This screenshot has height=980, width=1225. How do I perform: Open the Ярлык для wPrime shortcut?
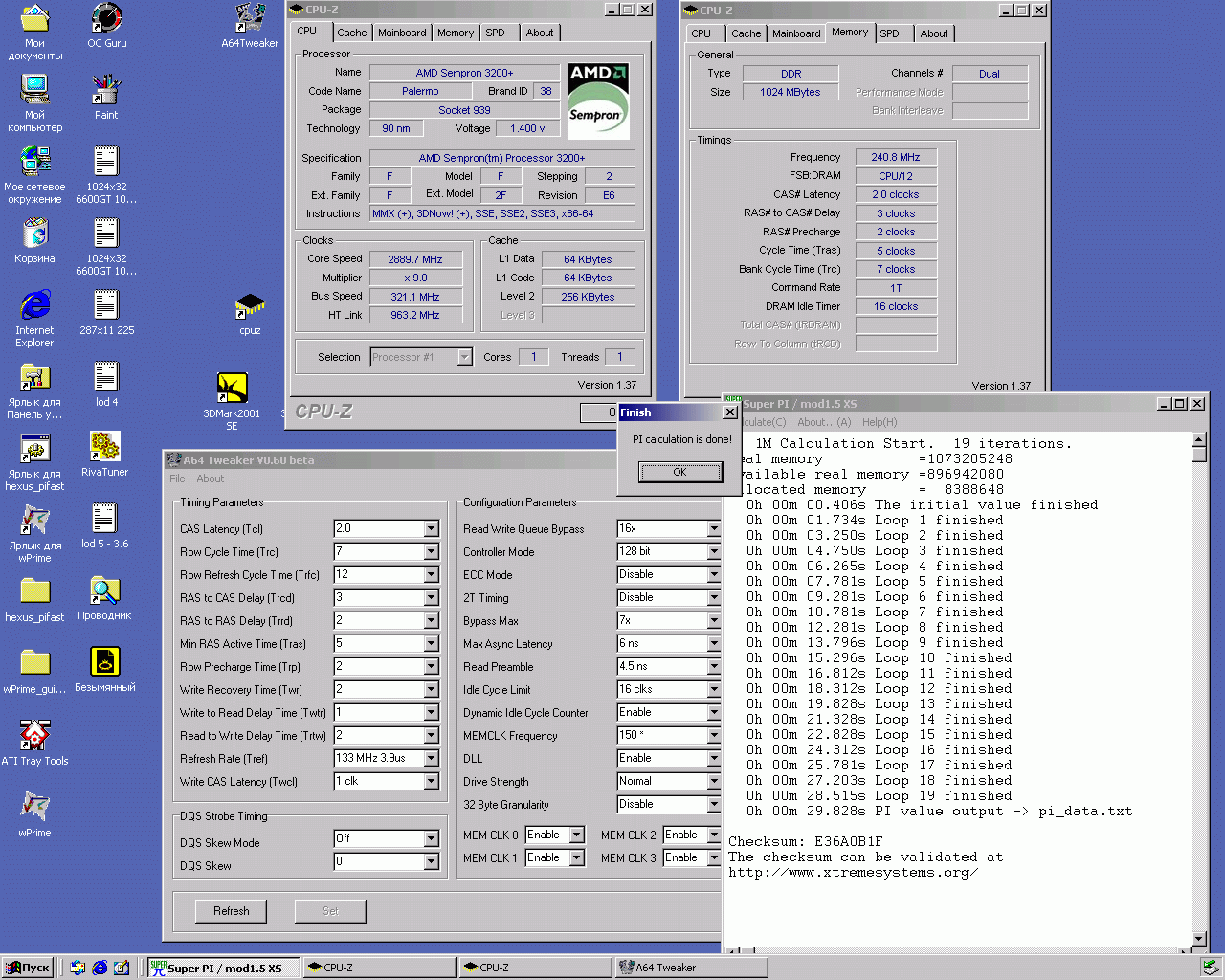(x=35, y=533)
